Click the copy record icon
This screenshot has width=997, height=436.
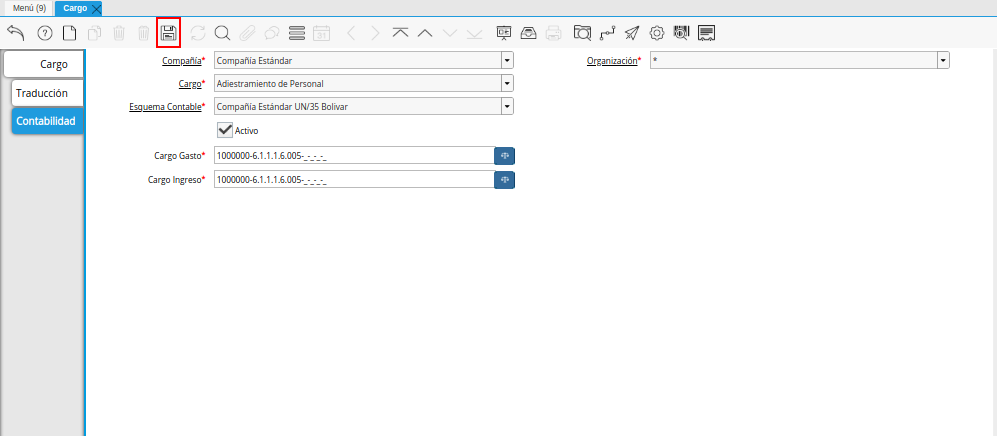pos(94,33)
